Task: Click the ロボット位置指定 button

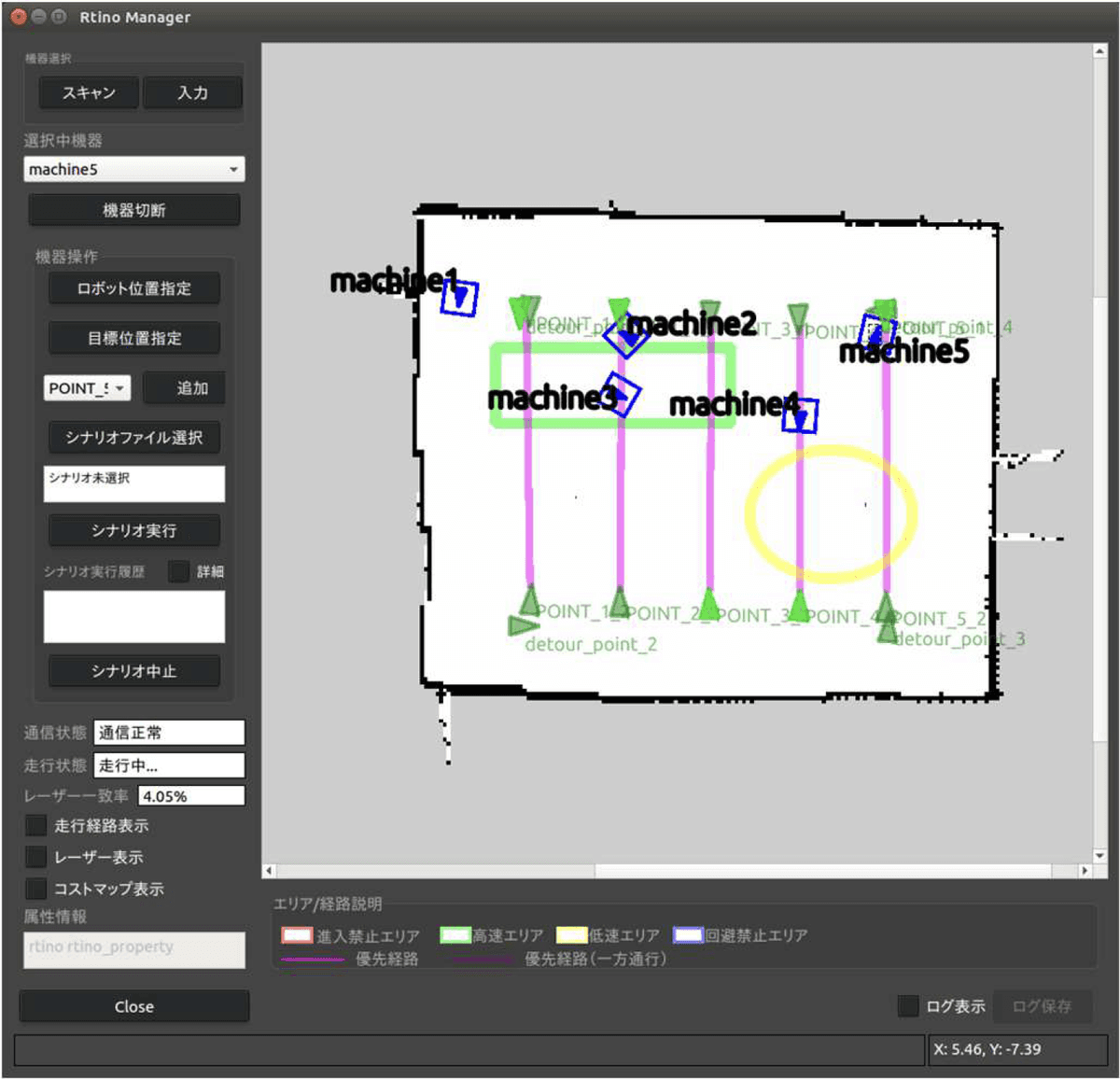Action: click(x=133, y=288)
